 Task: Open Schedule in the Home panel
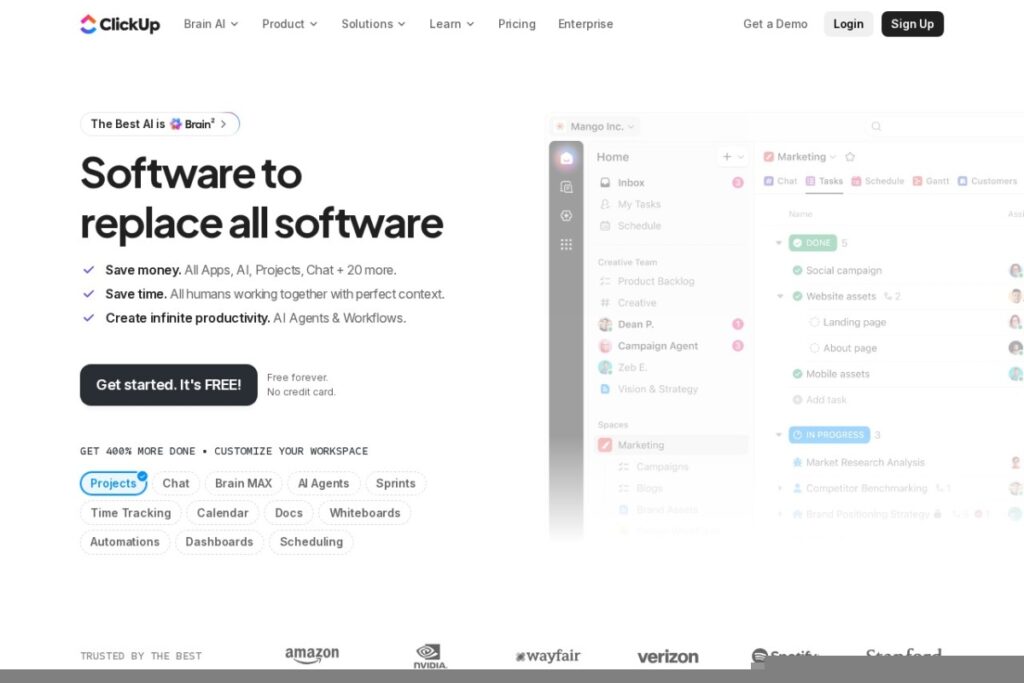671,226
